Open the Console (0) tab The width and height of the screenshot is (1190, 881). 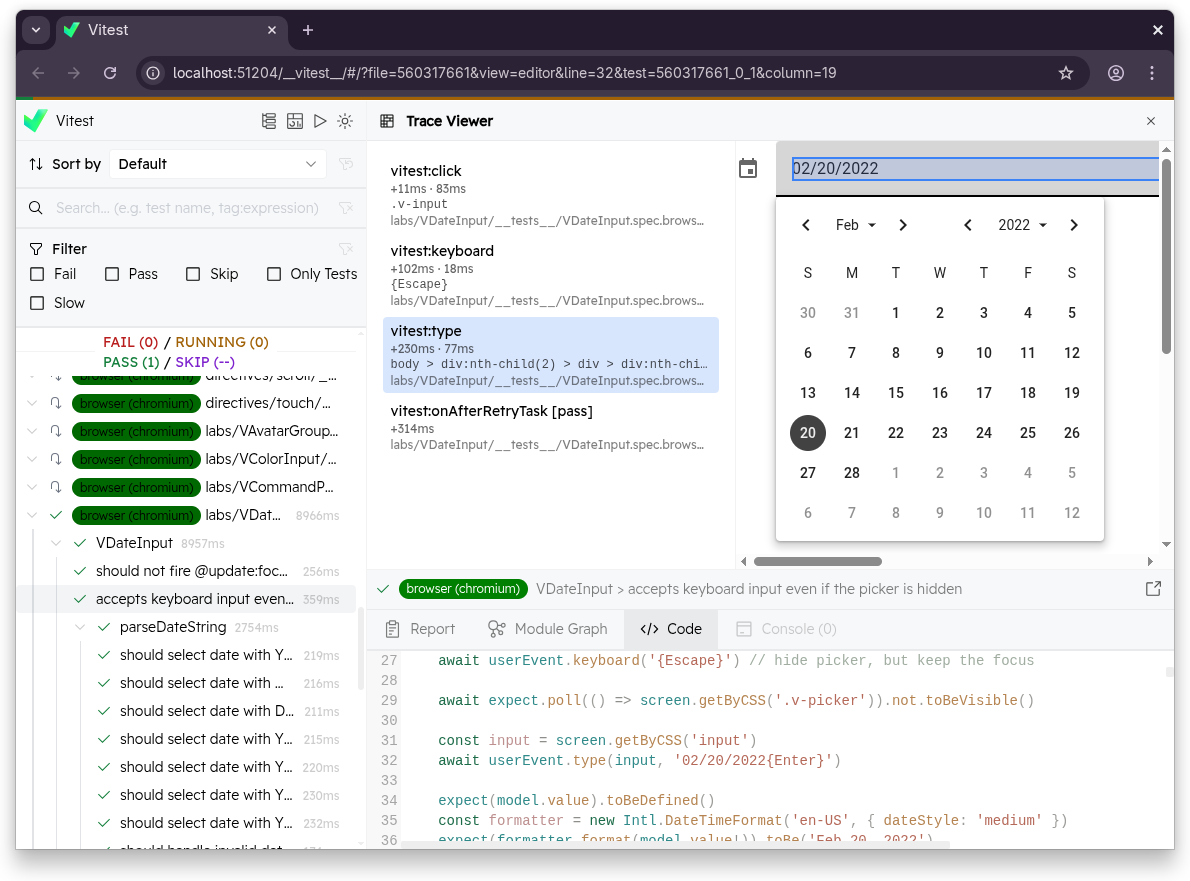[786, 629]
